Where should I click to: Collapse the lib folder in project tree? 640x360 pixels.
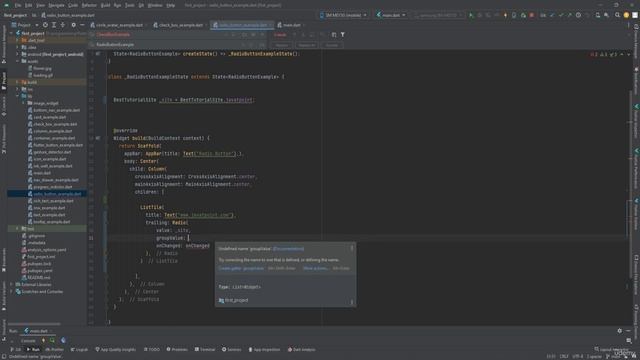pos(18,96)
